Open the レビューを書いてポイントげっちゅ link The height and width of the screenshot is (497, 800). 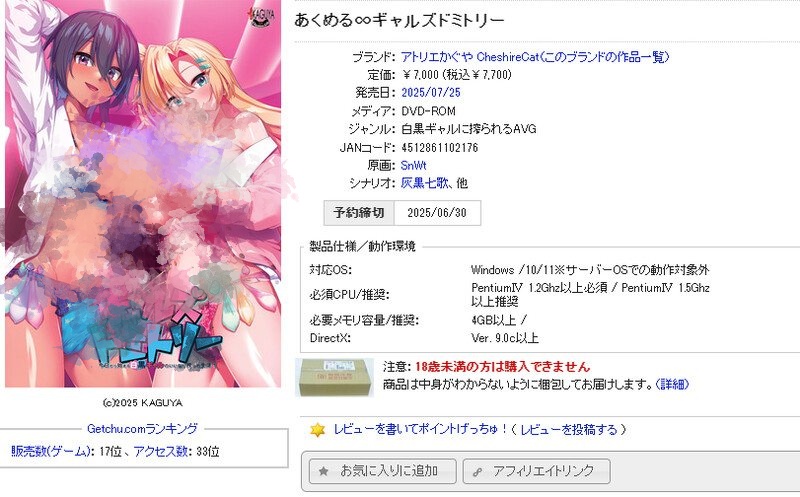(421, 430)
